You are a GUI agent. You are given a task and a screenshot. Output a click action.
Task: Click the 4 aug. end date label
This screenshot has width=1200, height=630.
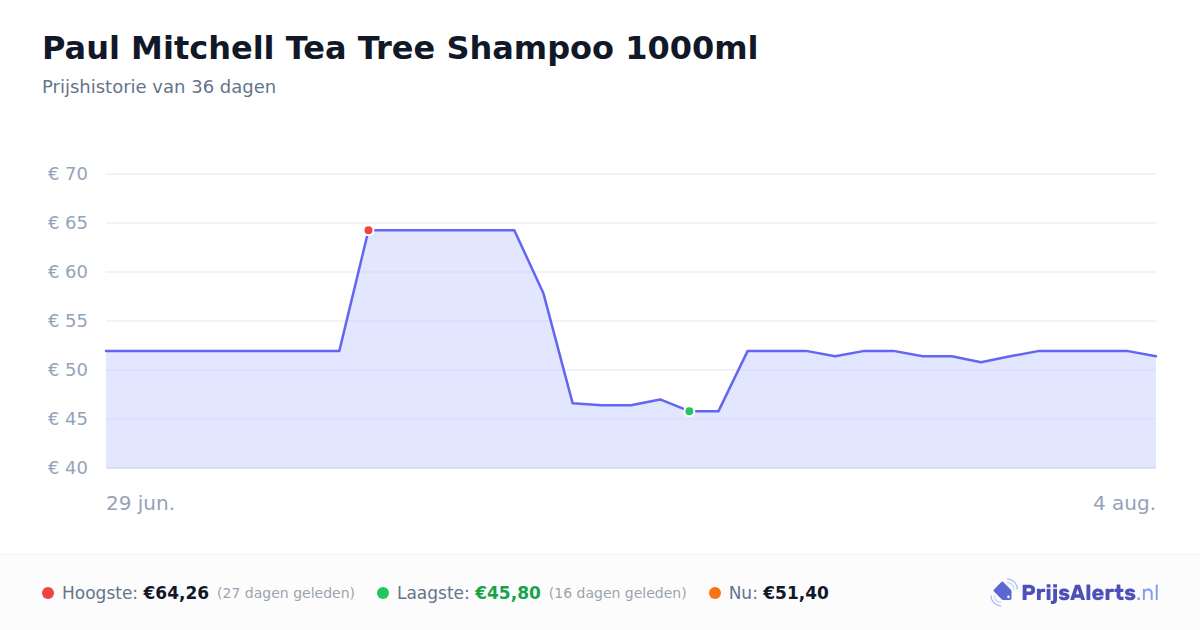tap(1124, 503)
